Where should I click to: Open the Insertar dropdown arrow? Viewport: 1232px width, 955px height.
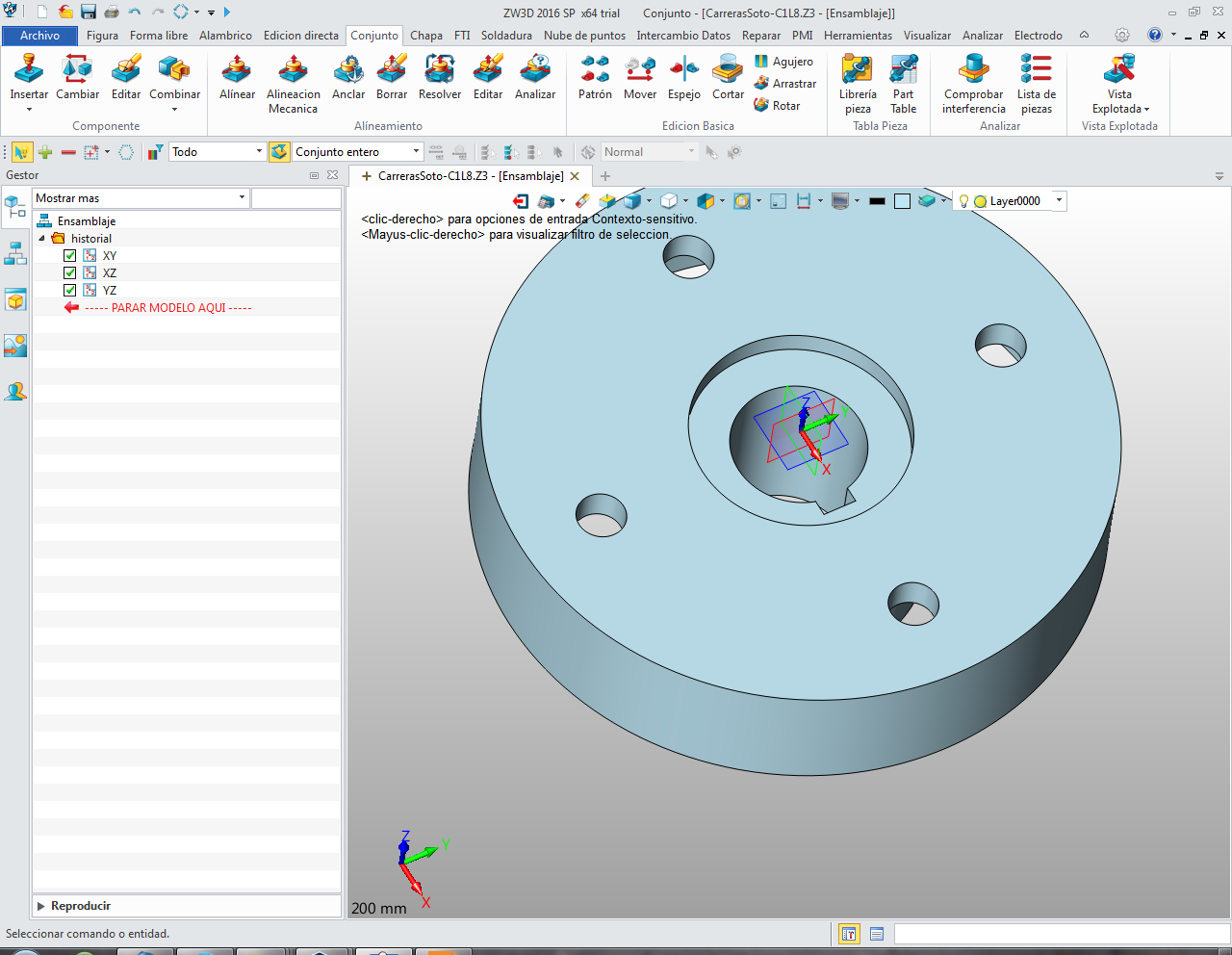29,110
